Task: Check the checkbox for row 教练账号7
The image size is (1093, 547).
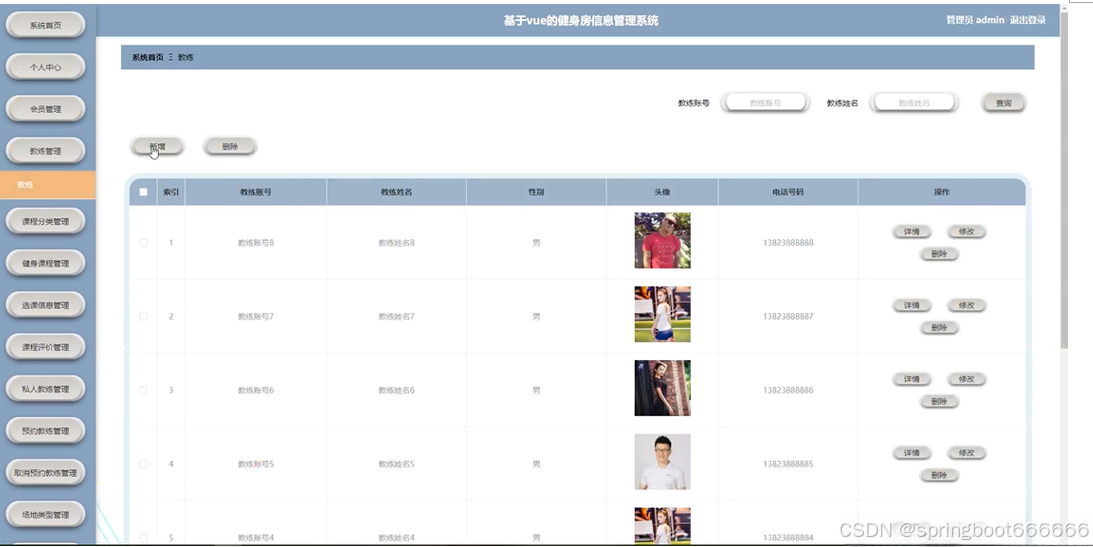Action: point(144,316)
